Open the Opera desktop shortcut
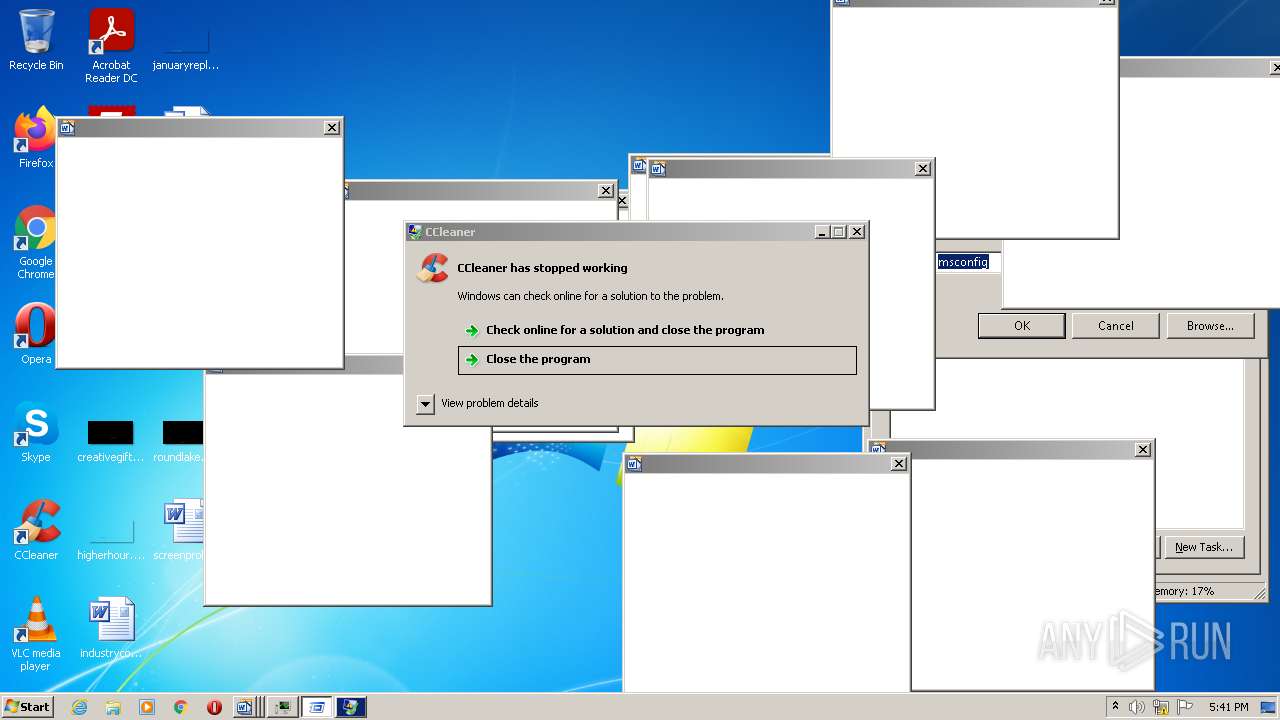The height and width of the screenshot is (720, 1280). pyautogui.click(x=36, y=334)
